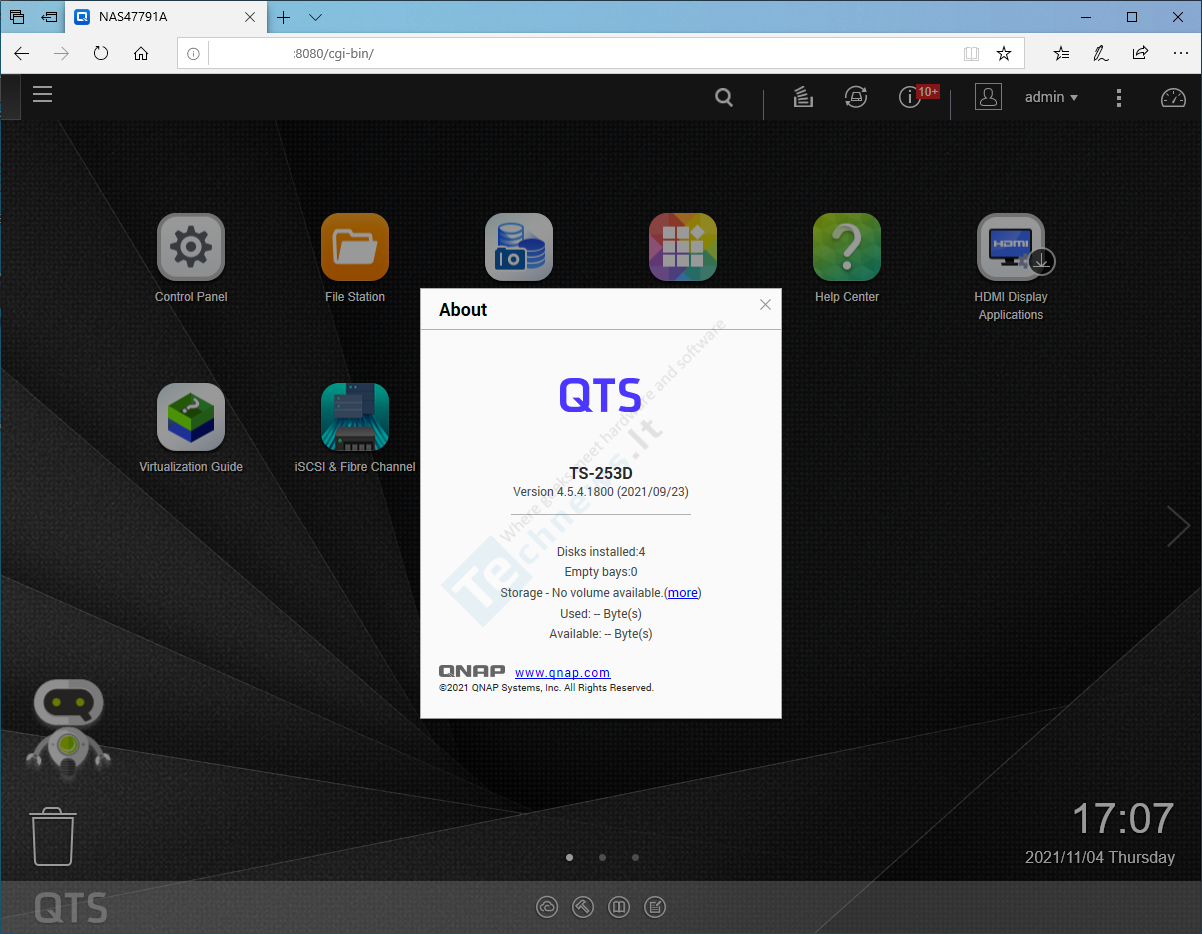This screenshot has width=1202, height=934.
Task: Open the www.qnap.com link
Action: point(562,673)
